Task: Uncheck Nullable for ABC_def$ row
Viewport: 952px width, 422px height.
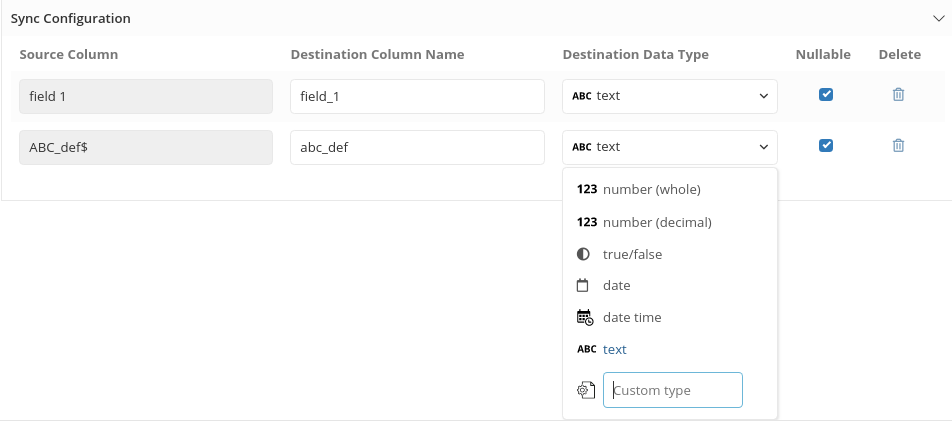Action: click(826, 146)
